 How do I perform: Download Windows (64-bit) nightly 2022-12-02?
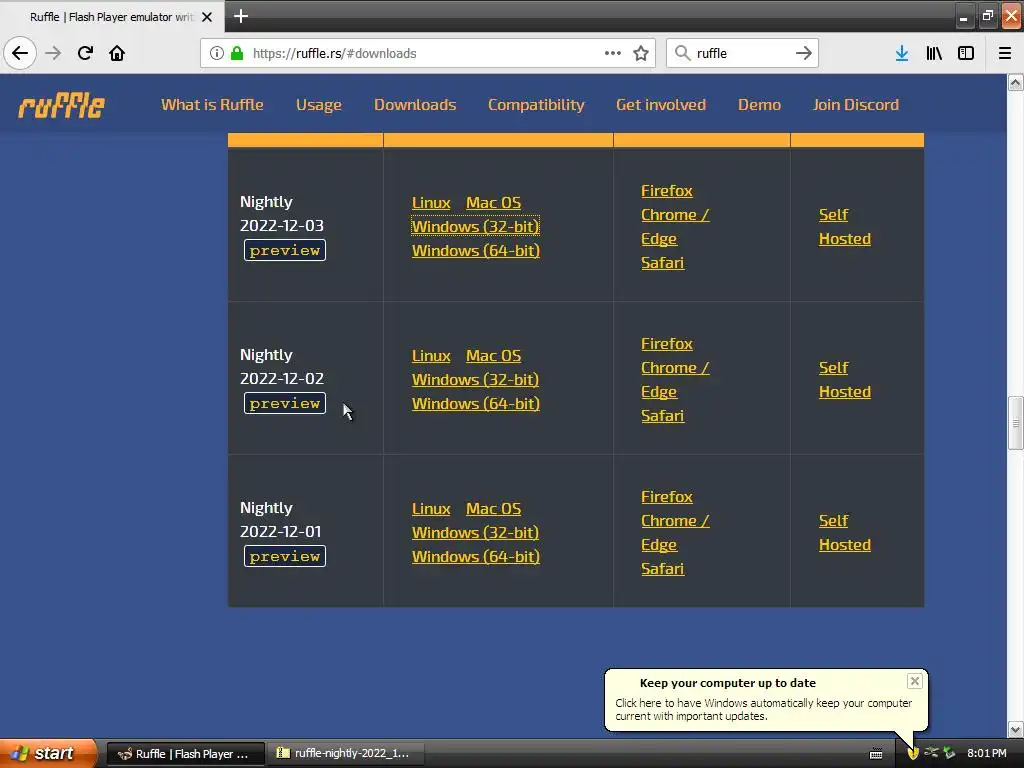click(475, 404)
